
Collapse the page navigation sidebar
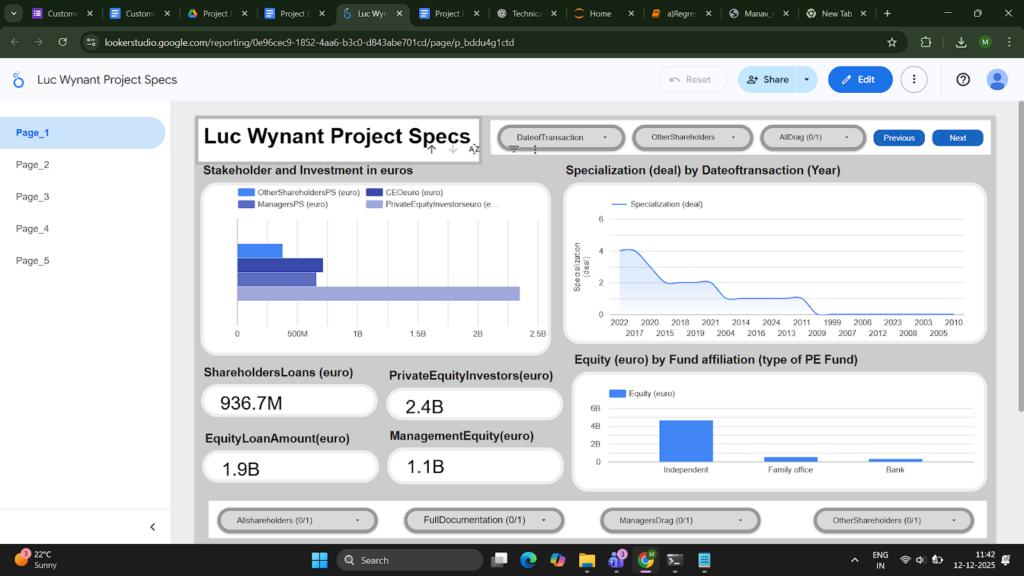pos(153,527)
